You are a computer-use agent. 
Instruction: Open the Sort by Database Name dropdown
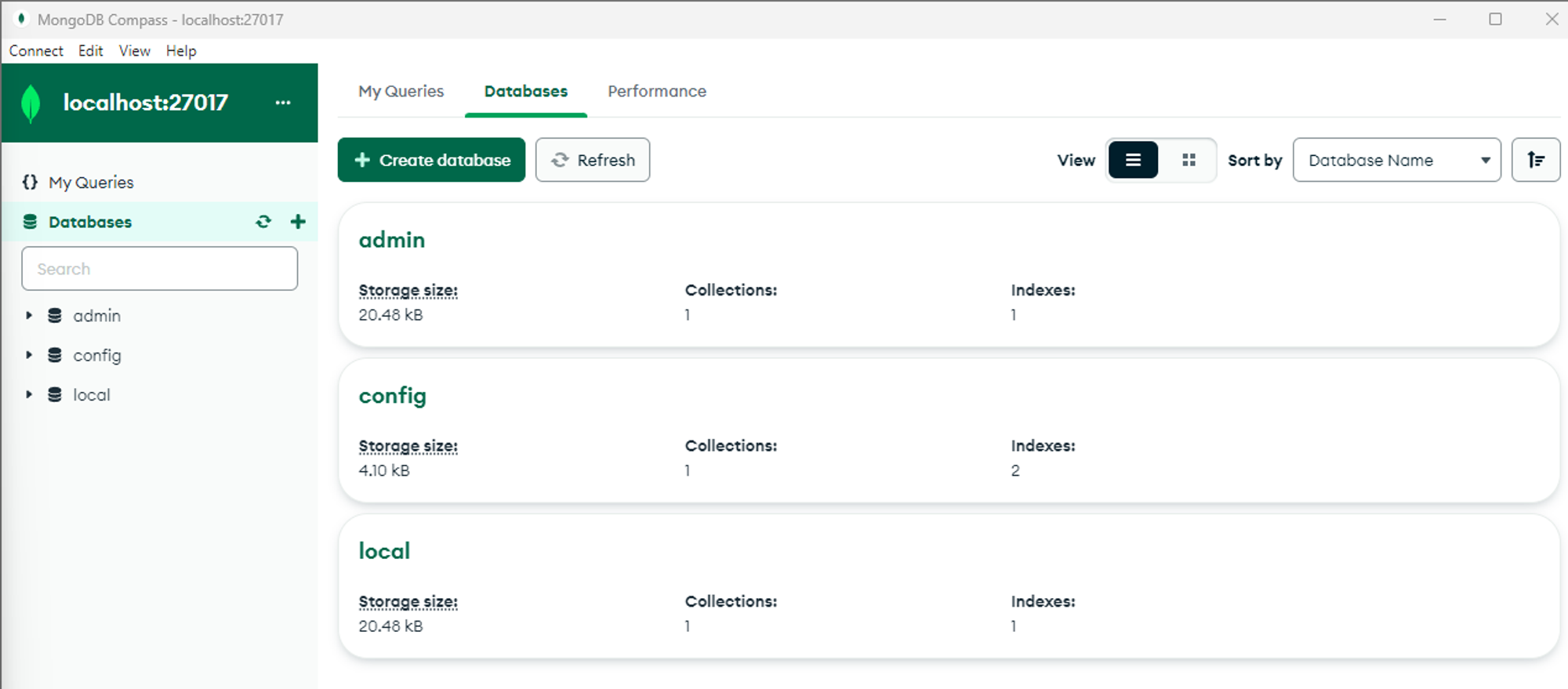point(1396,160)
